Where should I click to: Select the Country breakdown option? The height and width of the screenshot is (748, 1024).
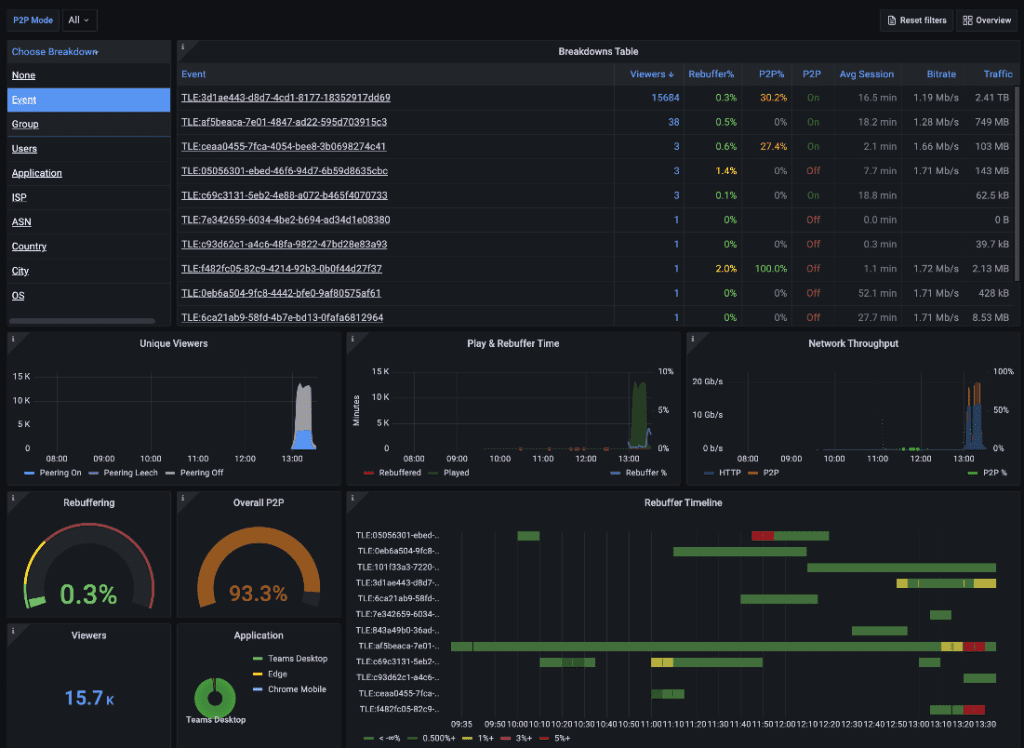point(29,246)
